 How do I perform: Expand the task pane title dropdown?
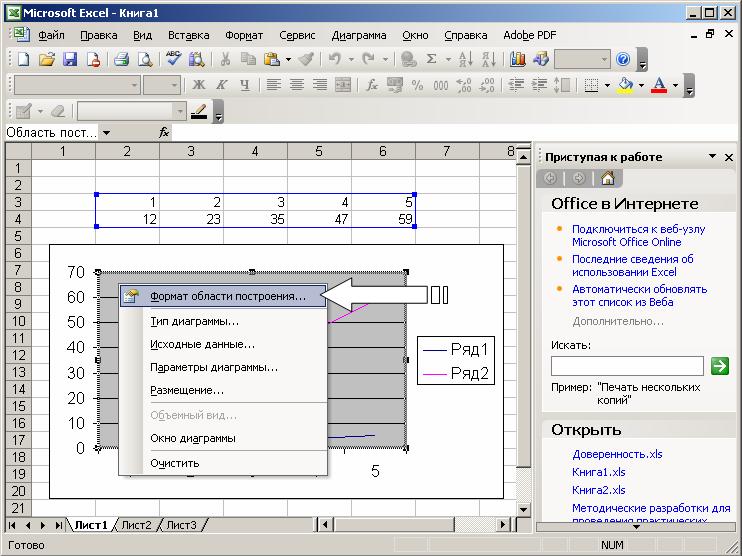712,157
